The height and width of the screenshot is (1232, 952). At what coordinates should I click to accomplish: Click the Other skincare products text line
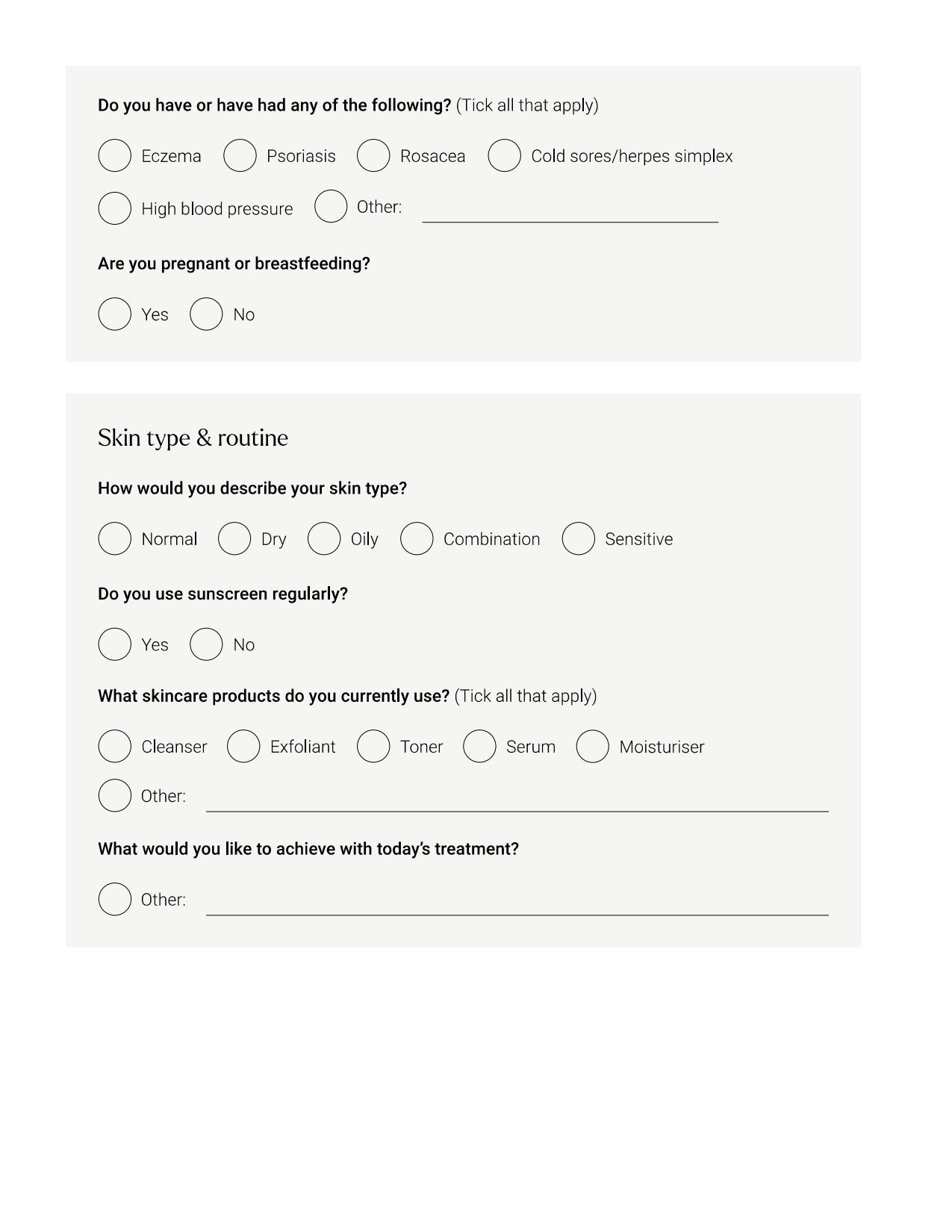(x=517, y=802)
